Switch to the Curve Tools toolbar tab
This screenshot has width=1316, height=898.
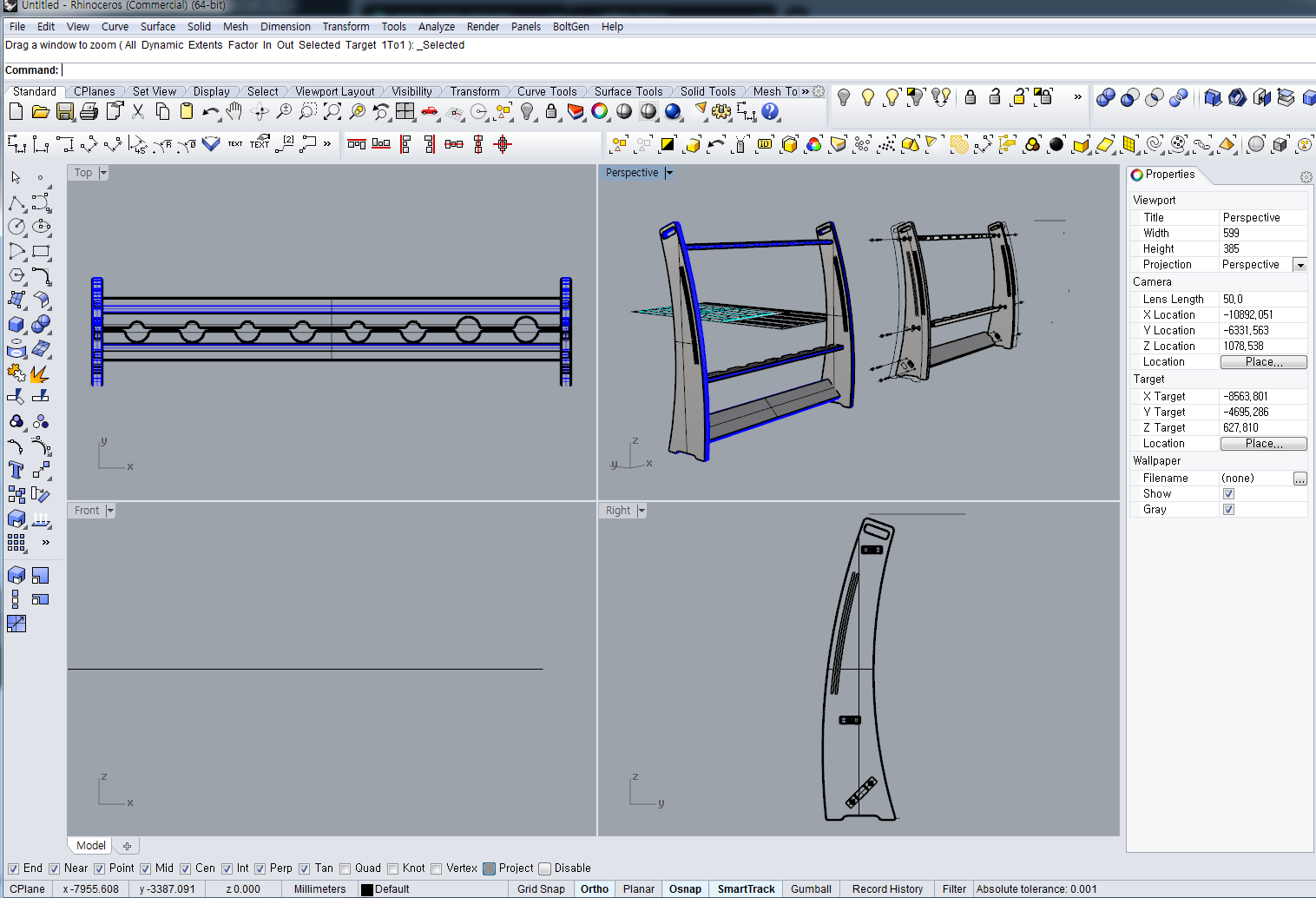click(547, 91)
